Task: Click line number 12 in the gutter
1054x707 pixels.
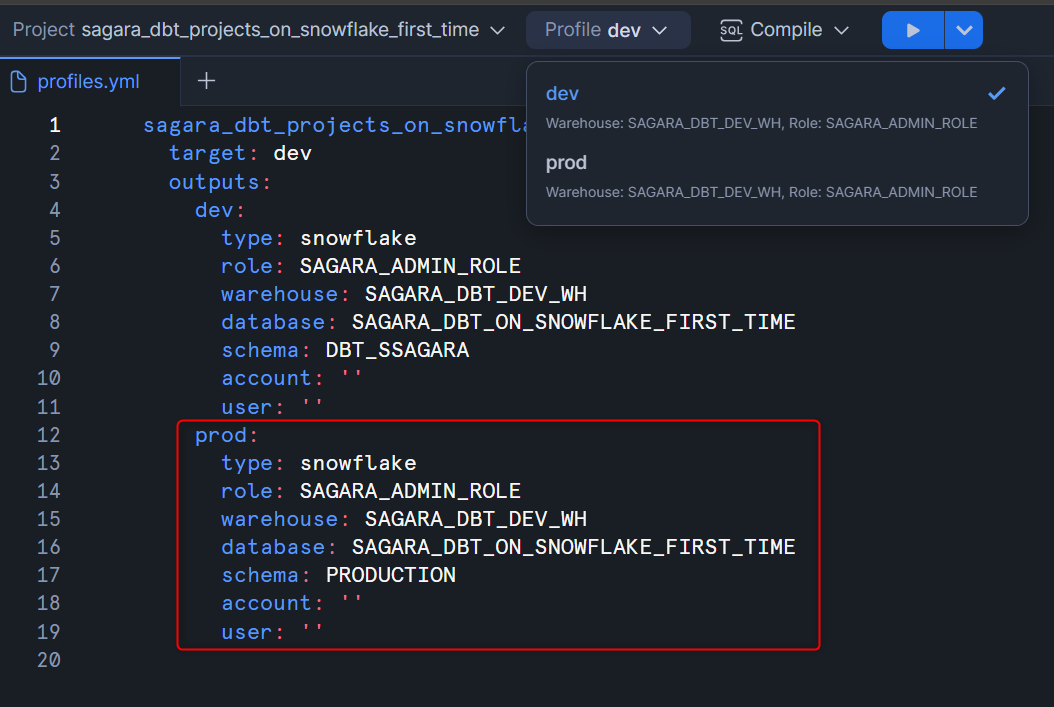Action: coord(49,435)
